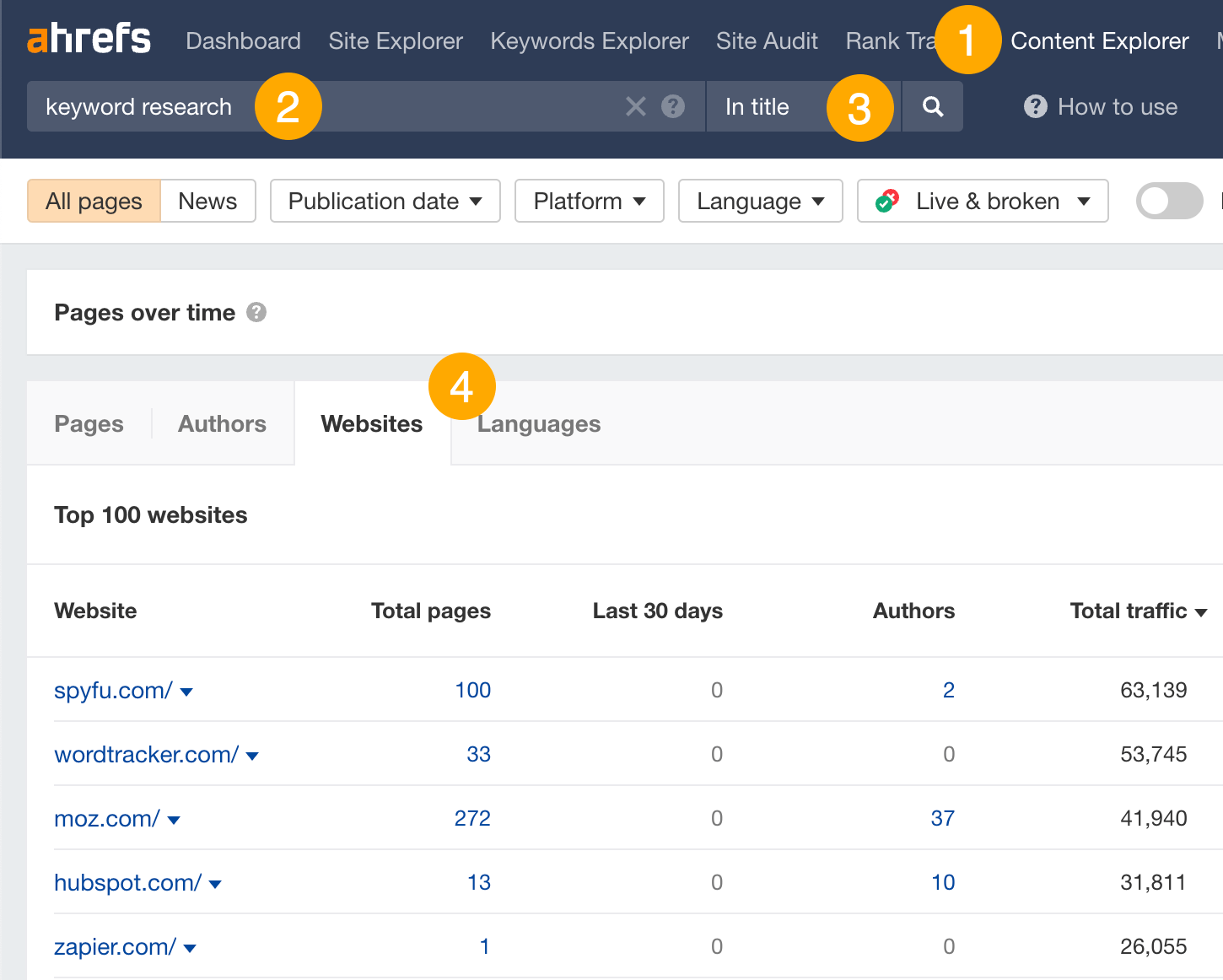Navigate to Keywords Explorer

click(x=589, y=40)
